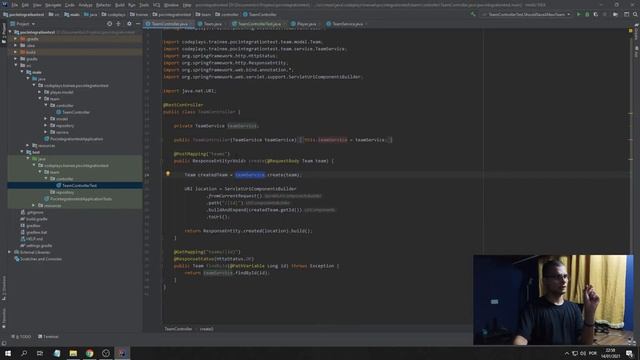Screen dimensions: 640x360
Task: Run the TeamControllerTest configuration (green play)
Action: (578, 14)
